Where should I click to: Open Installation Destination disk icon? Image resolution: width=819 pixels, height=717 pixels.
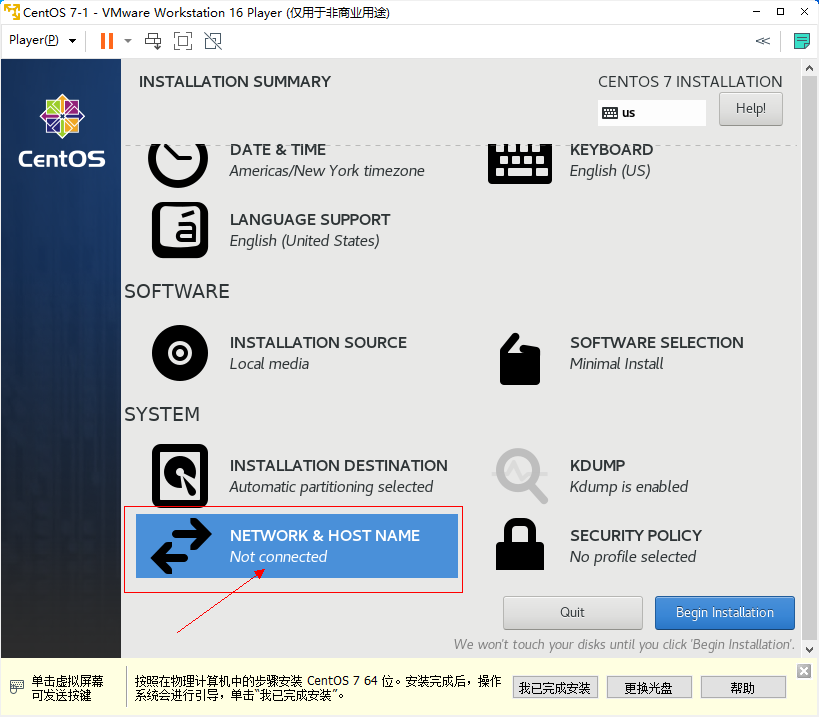click(180, 475)
